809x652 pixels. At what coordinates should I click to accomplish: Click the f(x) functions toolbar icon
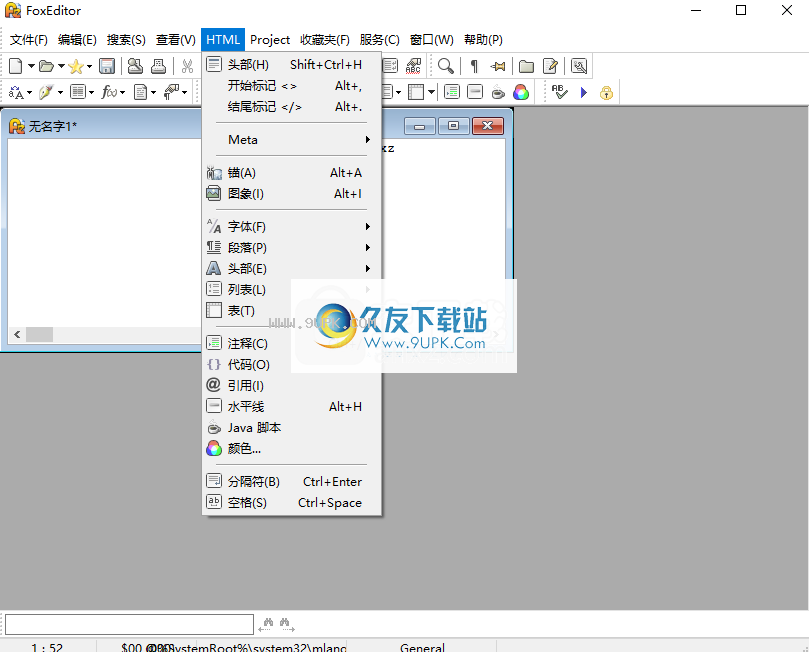(109, 92)
